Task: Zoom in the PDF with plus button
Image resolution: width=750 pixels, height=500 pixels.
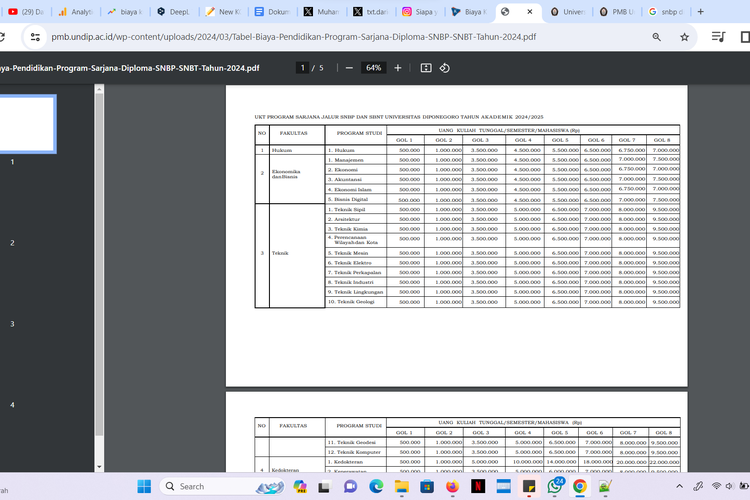Action: click(398, 68)
